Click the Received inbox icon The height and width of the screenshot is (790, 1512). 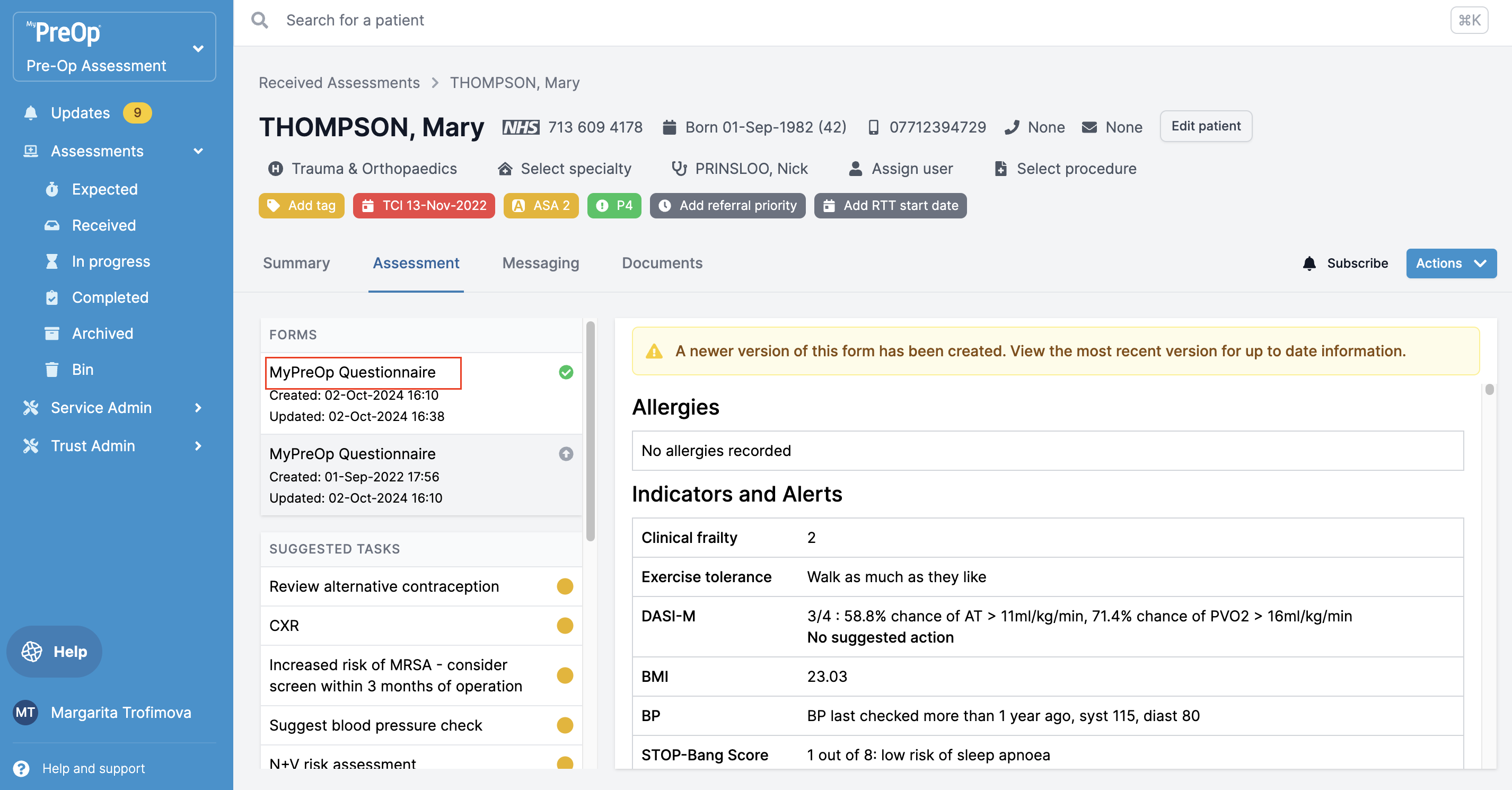[51, 225]
